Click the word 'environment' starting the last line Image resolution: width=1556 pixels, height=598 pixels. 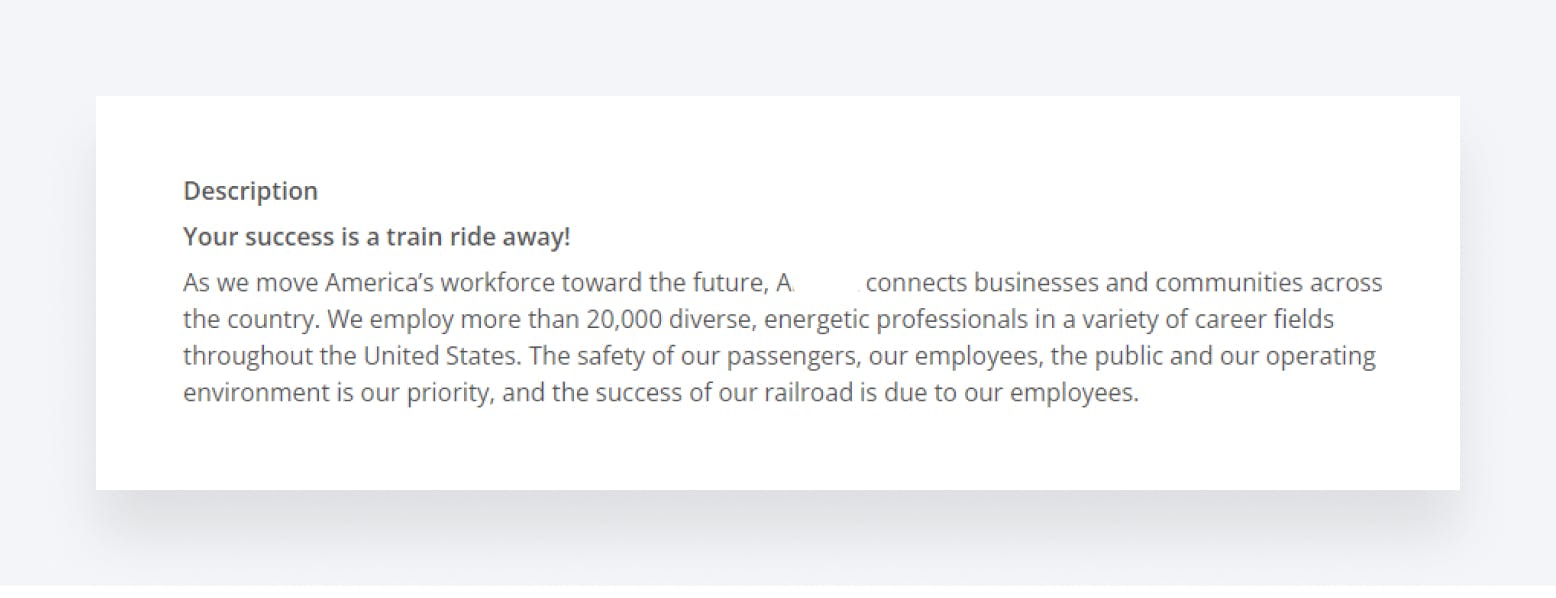(255, 392)
